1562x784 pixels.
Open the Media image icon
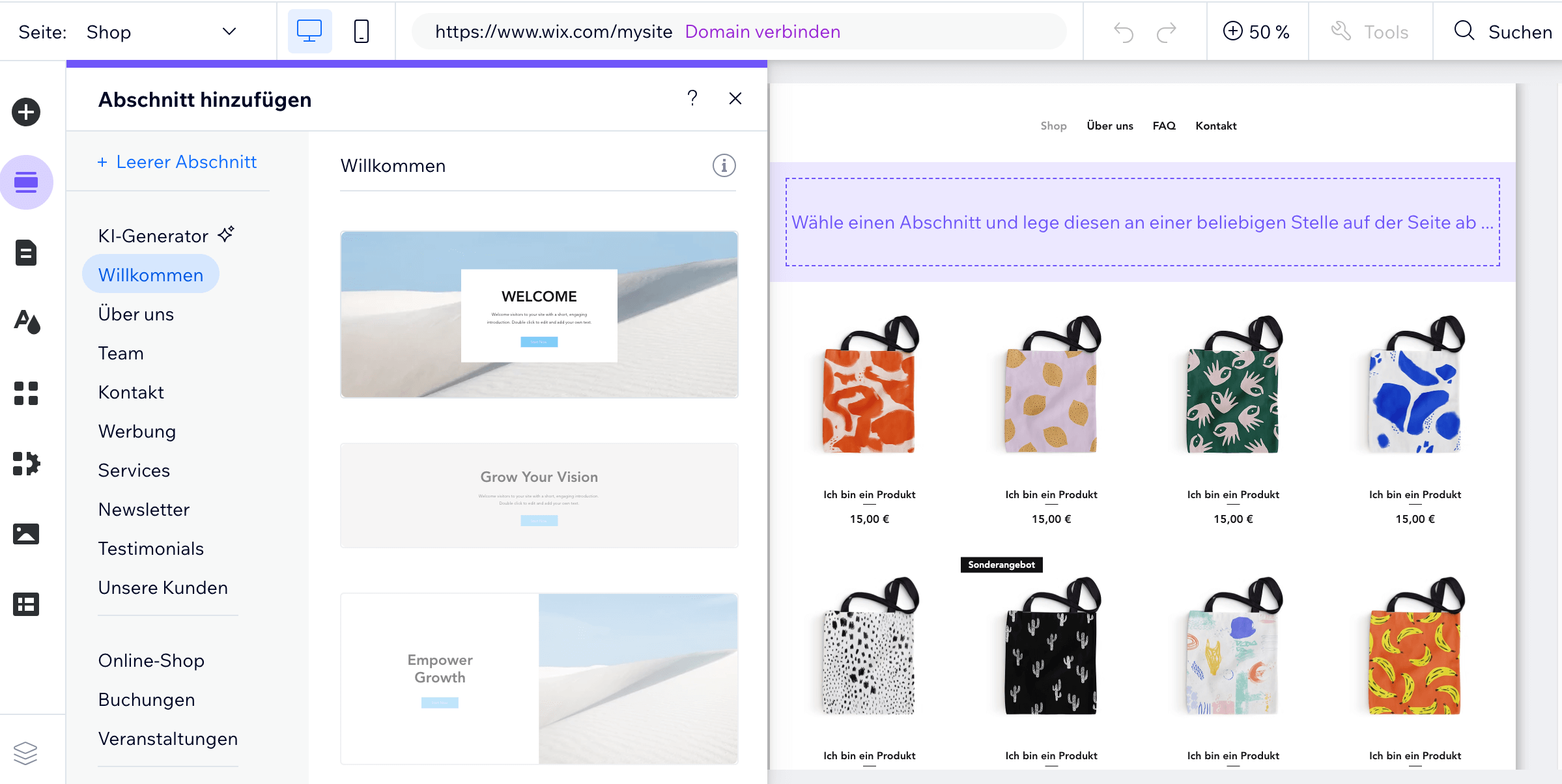(26, 534)
